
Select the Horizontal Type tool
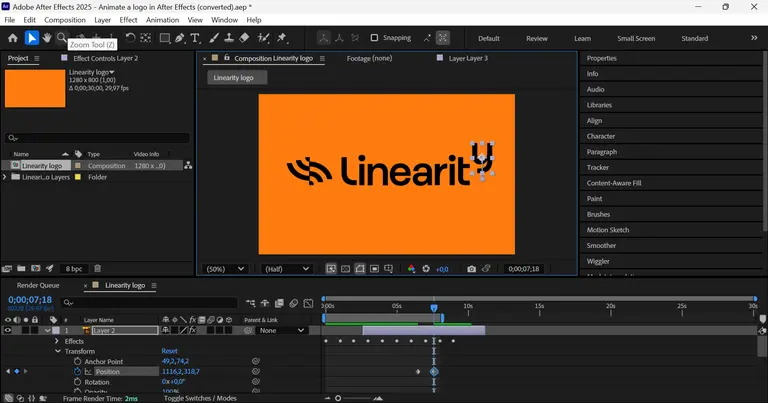[x=195, y=38]
